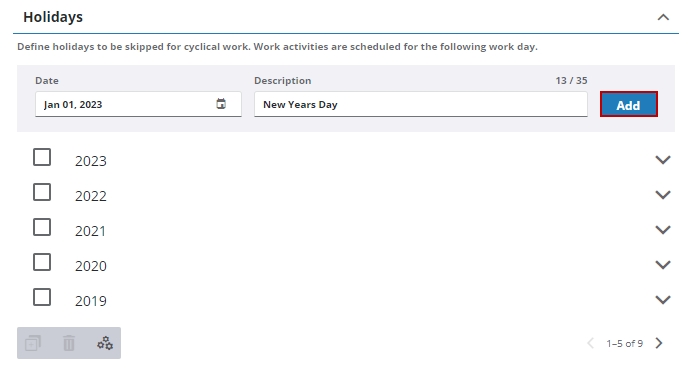The height and width of the screenshot is (392, 691).
Task: Check the 2023 checkbox
Action: pyautogui.click(x=42, y=157)
